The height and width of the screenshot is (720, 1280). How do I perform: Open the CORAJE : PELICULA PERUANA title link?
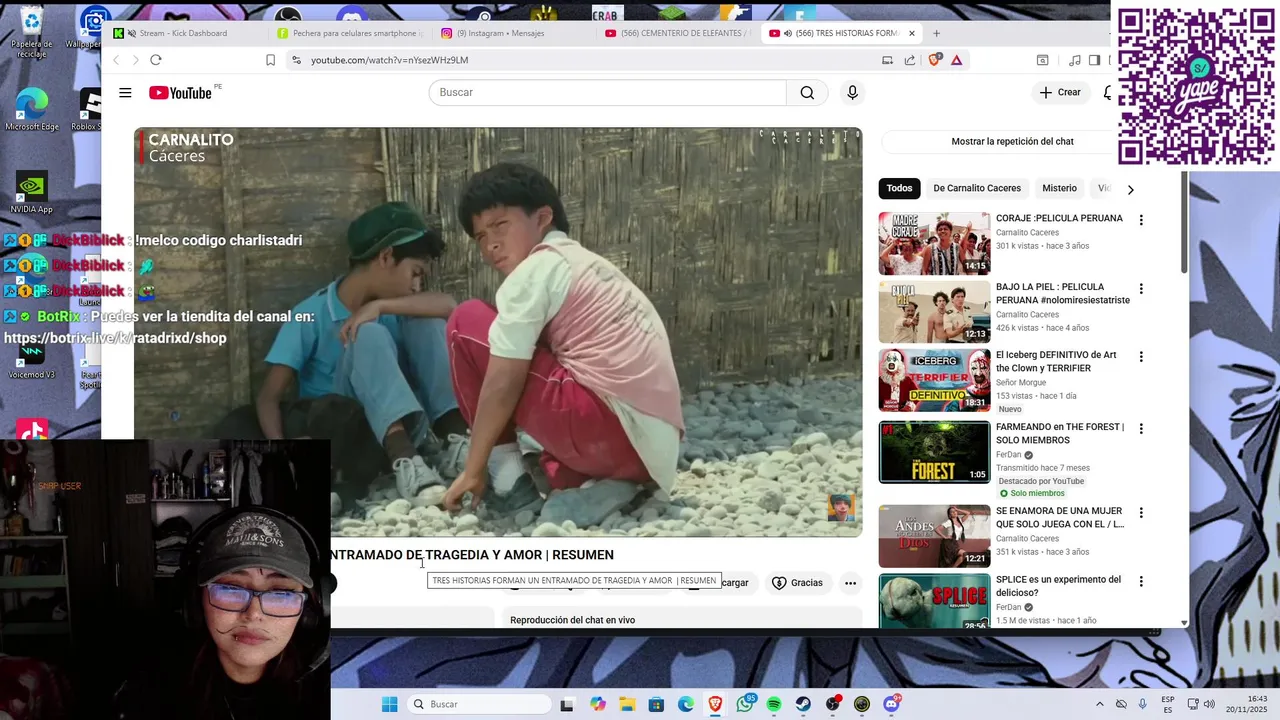click(1059, 218)
